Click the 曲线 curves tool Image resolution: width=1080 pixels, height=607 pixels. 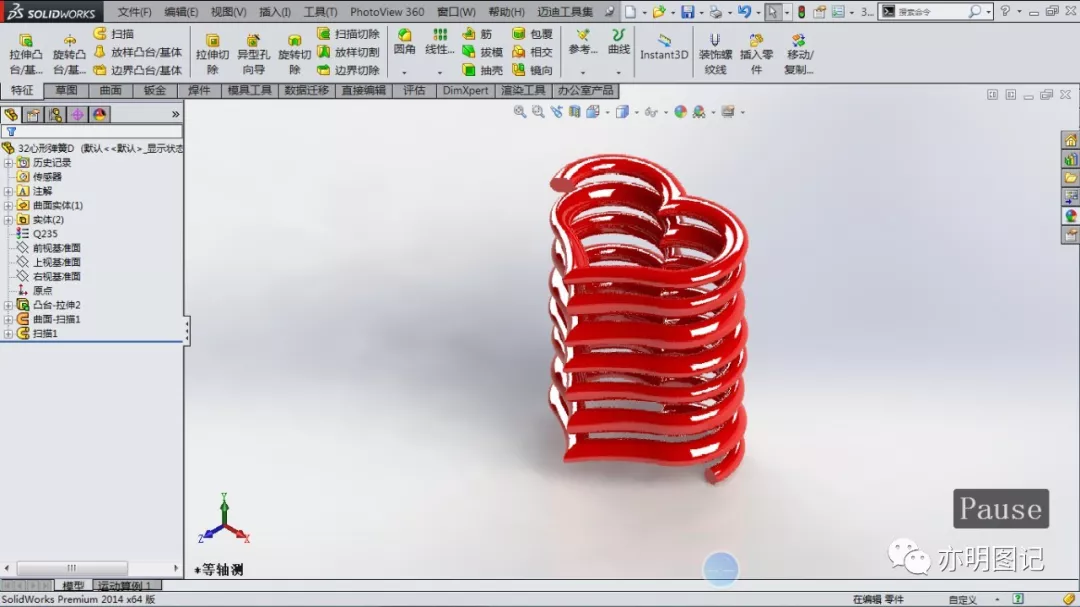coord(619,41)
